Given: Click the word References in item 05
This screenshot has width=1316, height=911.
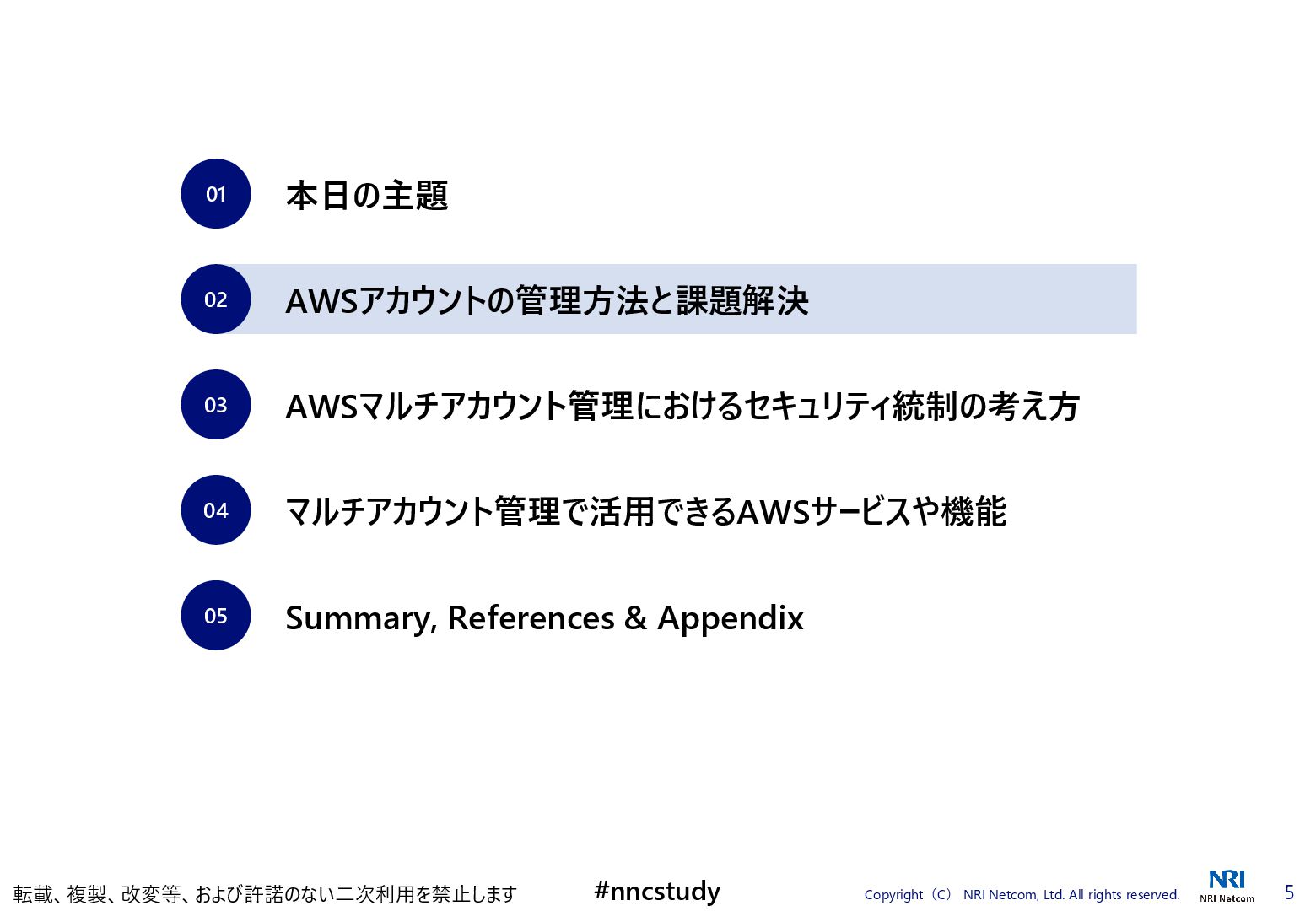Looking at the screenshot, I should pos(531,618).
